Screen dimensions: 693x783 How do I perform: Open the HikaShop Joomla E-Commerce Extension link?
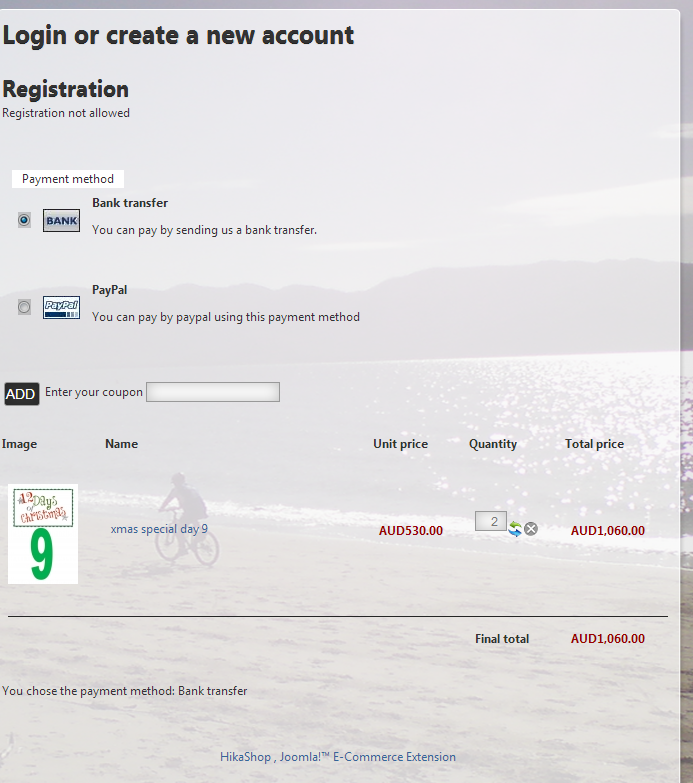coord(338,757)
